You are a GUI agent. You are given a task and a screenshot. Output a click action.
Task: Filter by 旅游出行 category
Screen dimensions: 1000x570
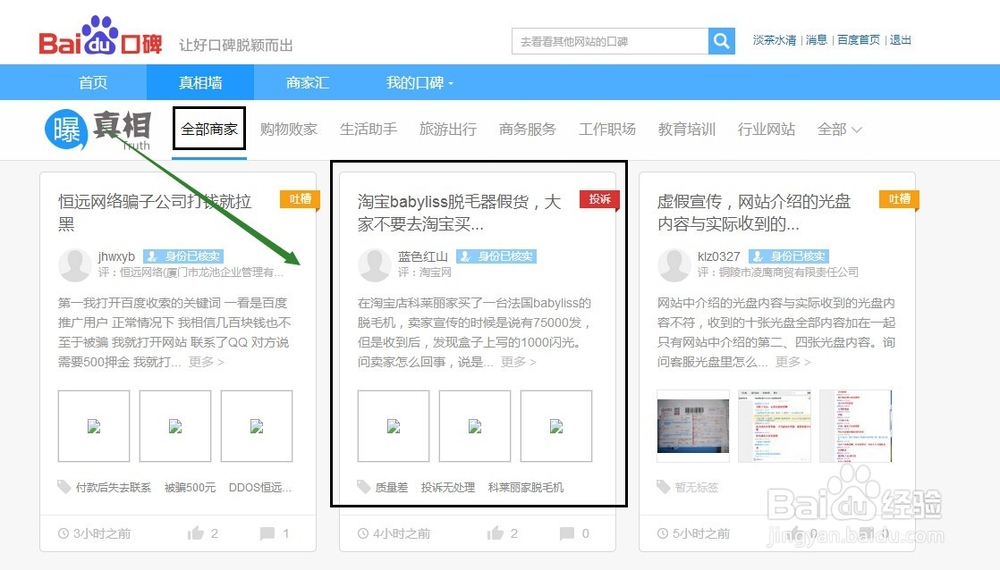448,129
